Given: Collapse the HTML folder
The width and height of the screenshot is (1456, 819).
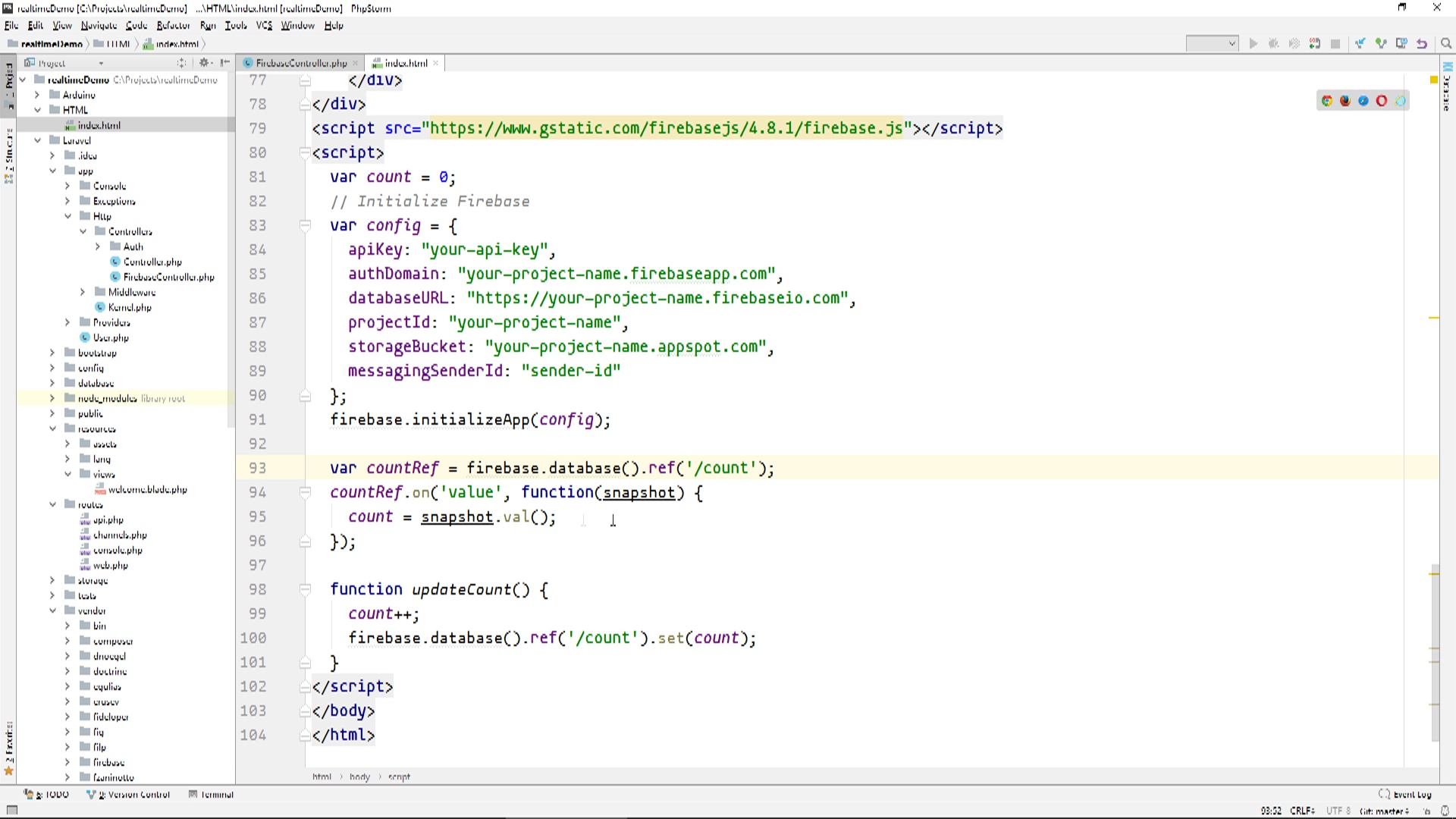Looking at the screenshot, I should click(37, 110).
